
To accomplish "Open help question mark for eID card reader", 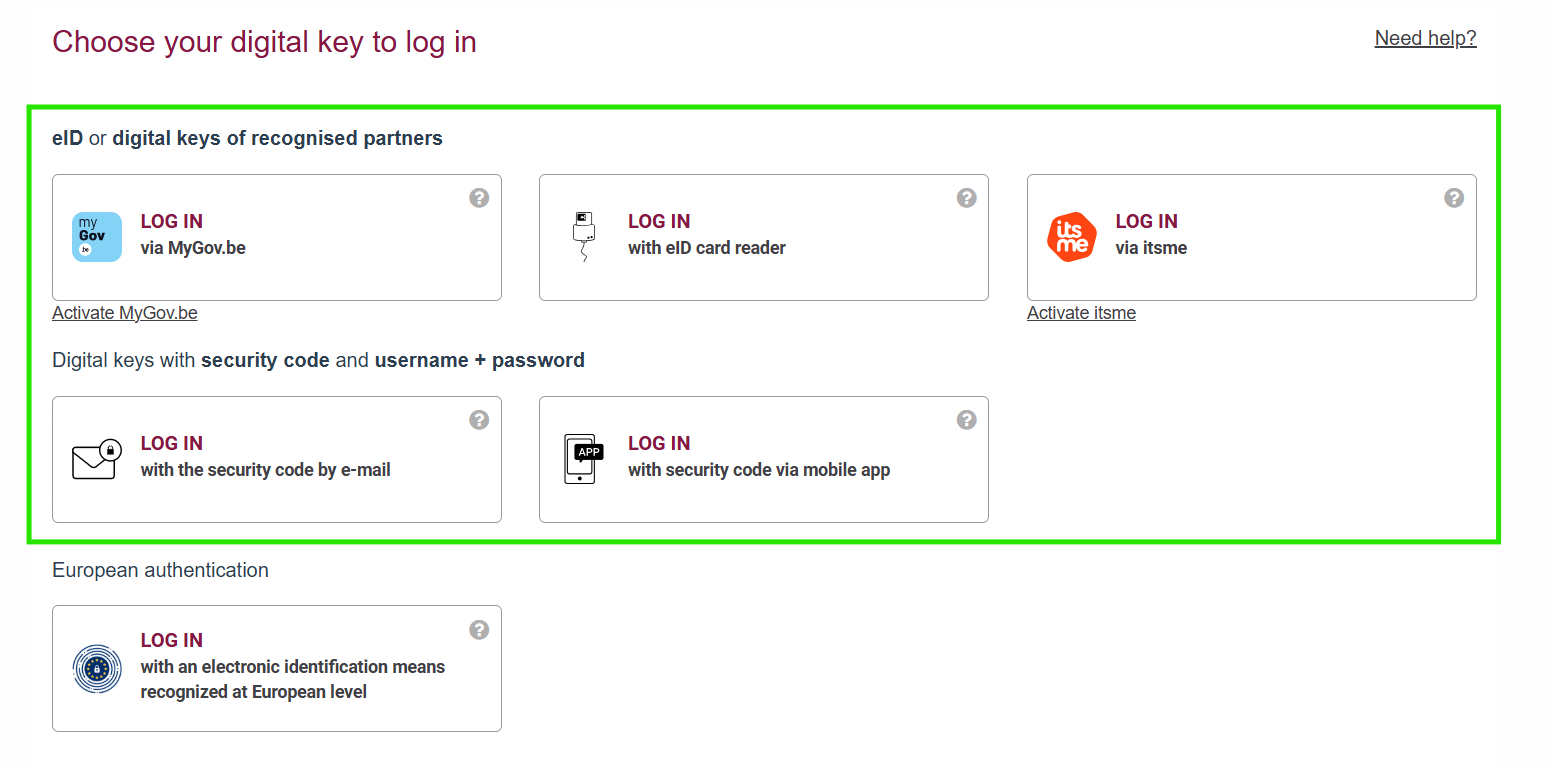I will 966,198.
